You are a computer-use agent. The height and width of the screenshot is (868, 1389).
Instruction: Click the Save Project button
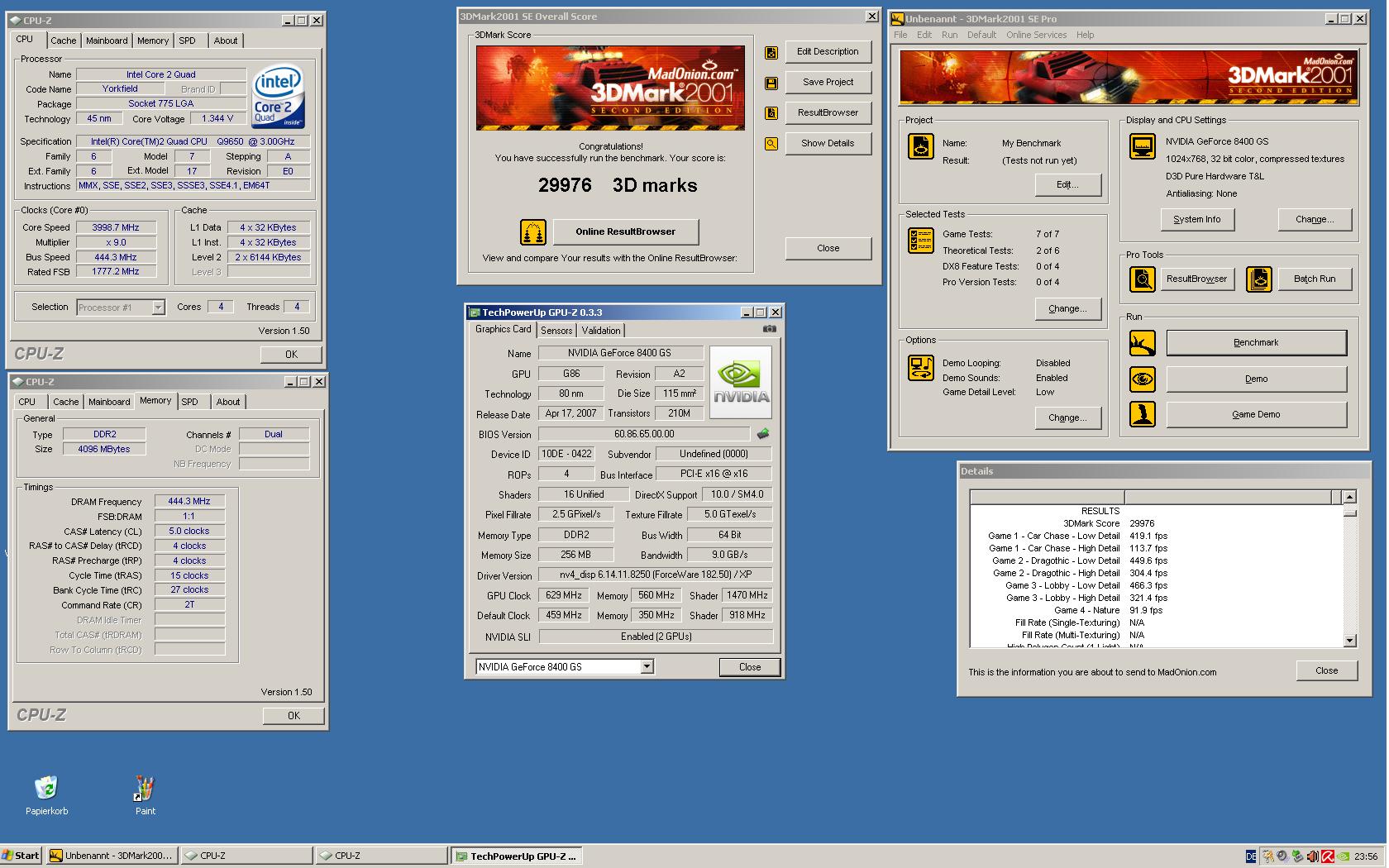(x=828, y=82)
